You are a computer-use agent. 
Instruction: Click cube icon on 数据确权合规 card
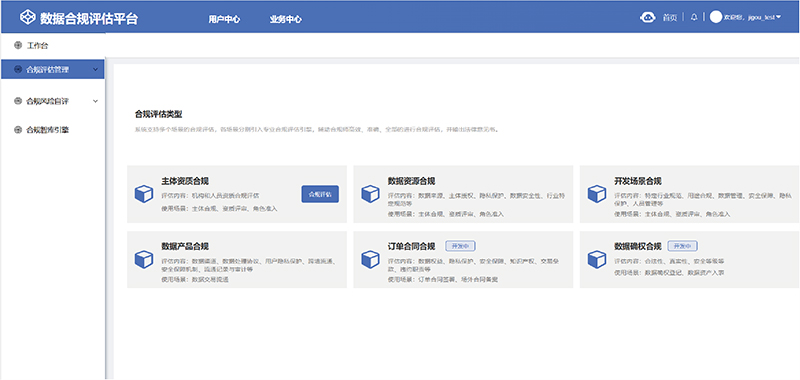(597, 259)
